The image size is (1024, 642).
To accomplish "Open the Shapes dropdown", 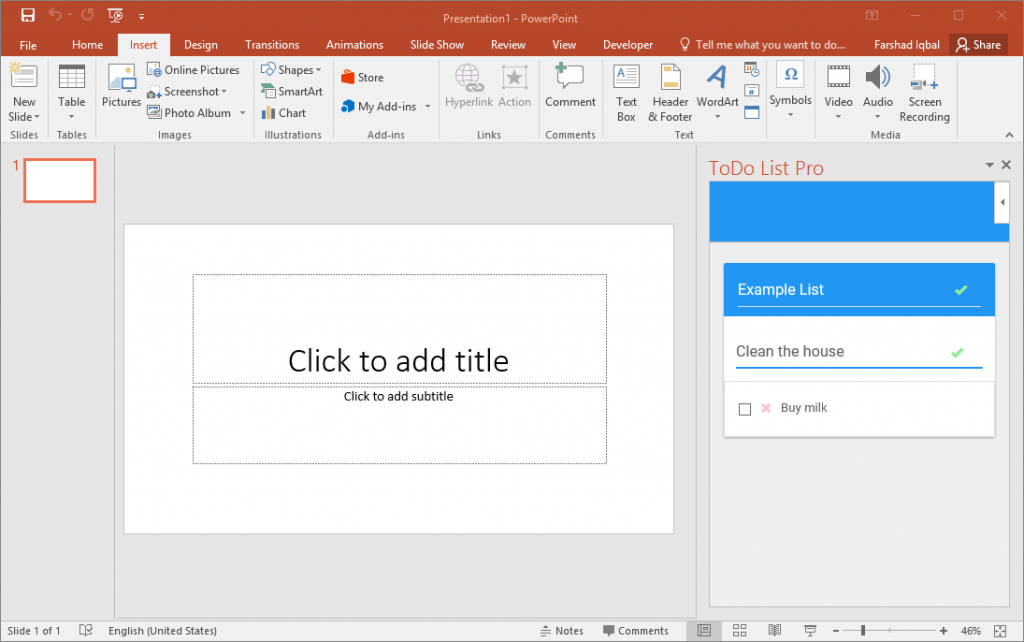I will click(x=291, y=69).
